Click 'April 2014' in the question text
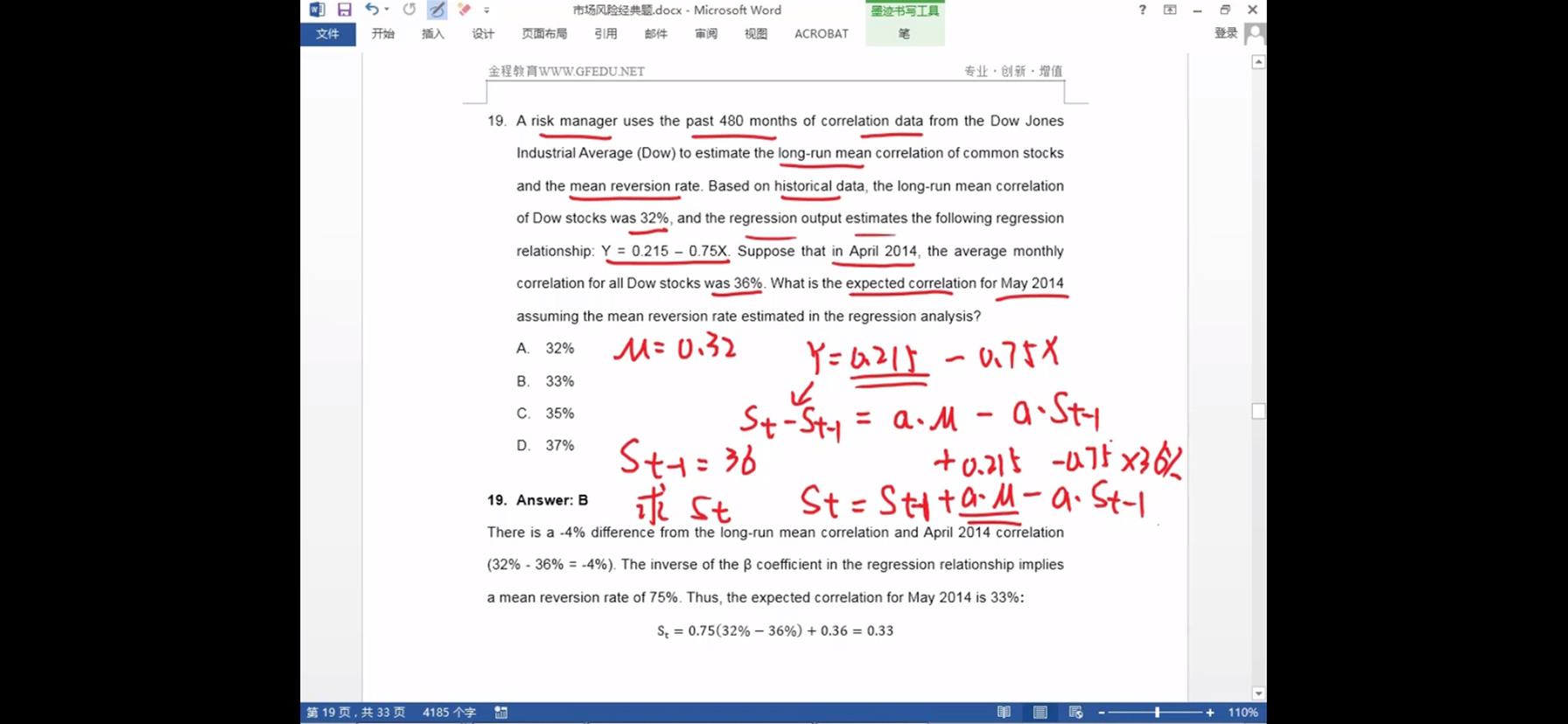 click(x=883, y=251)
